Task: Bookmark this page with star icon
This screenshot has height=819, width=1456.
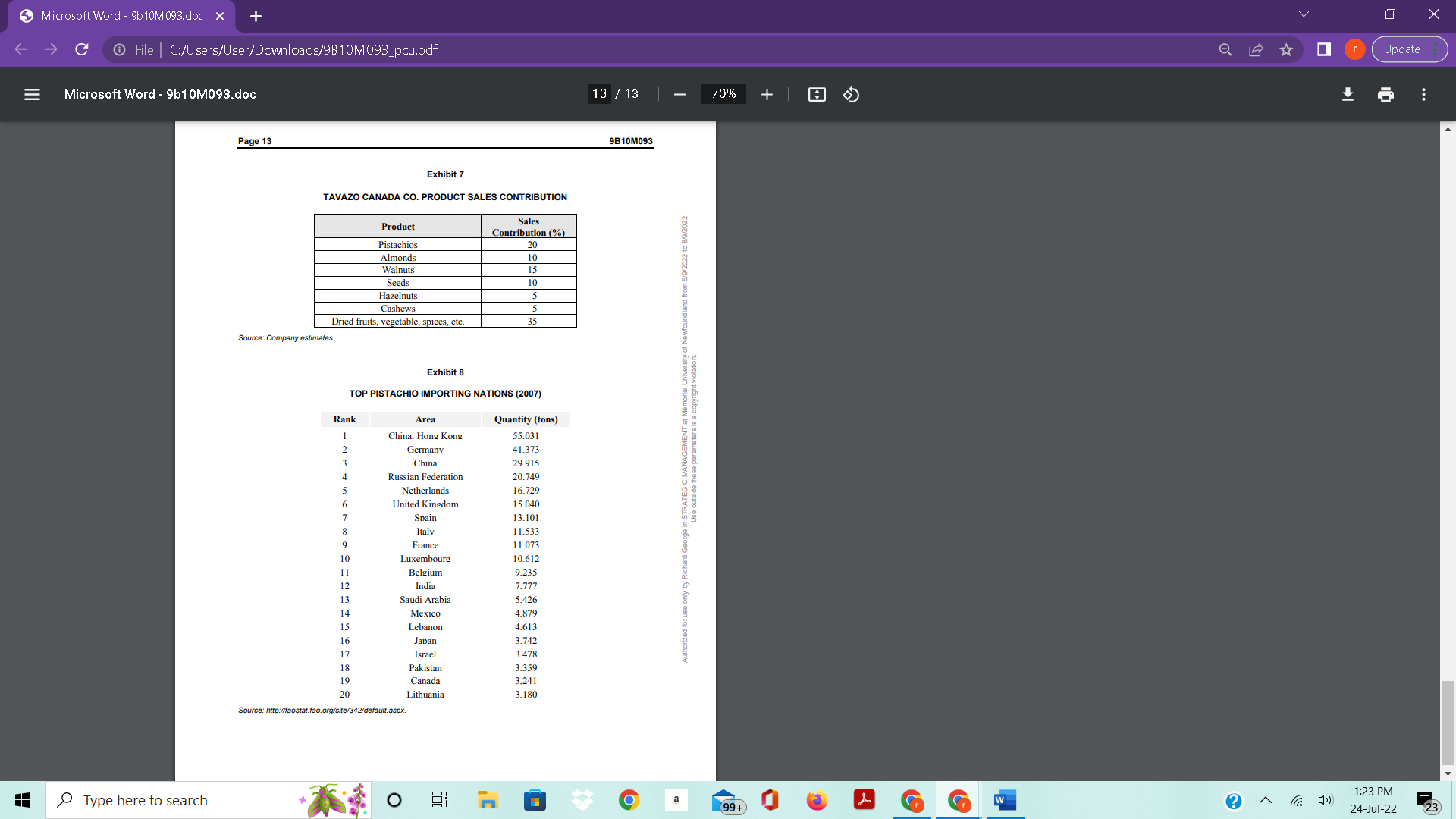Action: coord(1286,49)
